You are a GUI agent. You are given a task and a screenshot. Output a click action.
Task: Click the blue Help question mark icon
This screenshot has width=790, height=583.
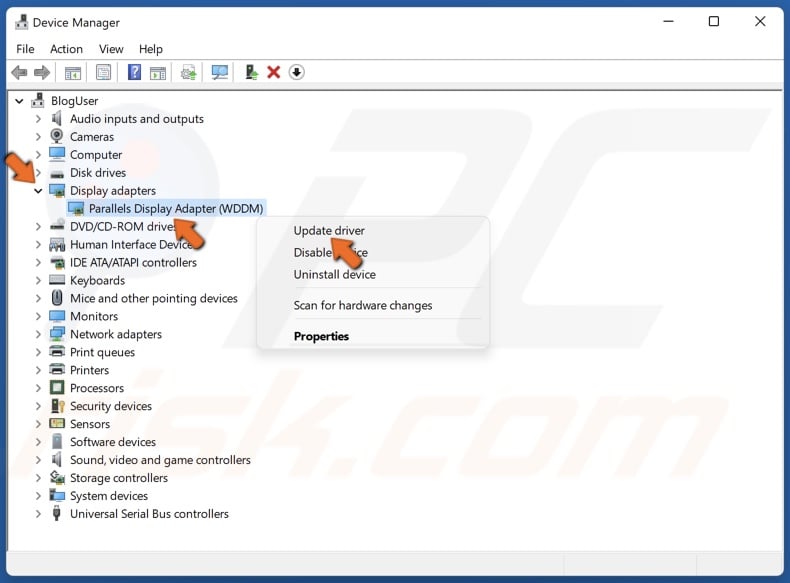pos(135,72)
